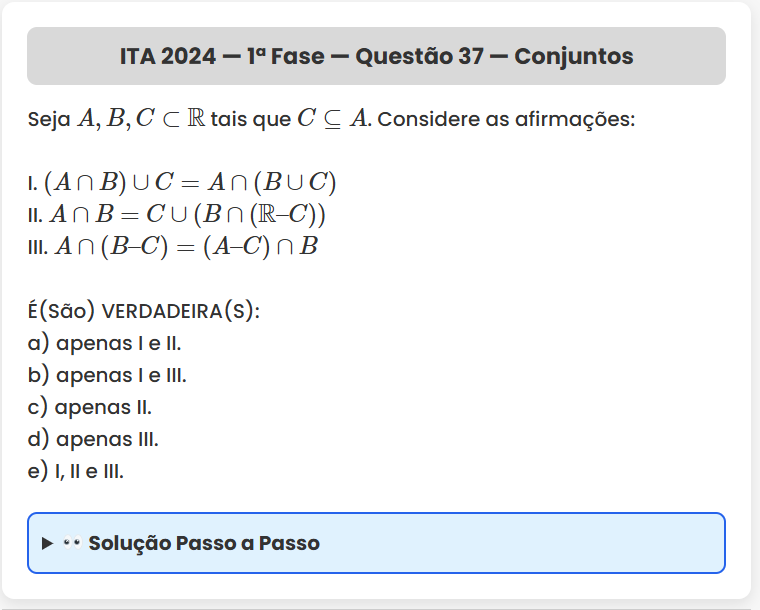This screenshot has width=760, height=610.
Task: Click the real numbers symbol in intro sentence
Action: (x=196, y=118)
